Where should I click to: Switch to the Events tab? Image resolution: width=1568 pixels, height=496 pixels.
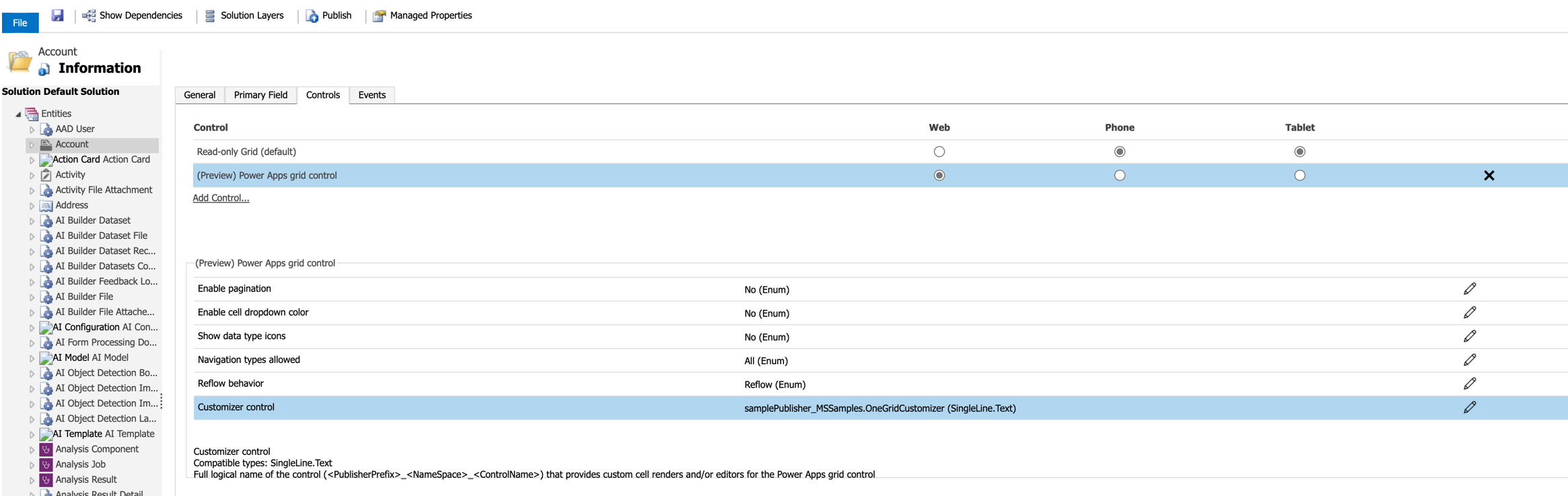[x=372, y=95]
